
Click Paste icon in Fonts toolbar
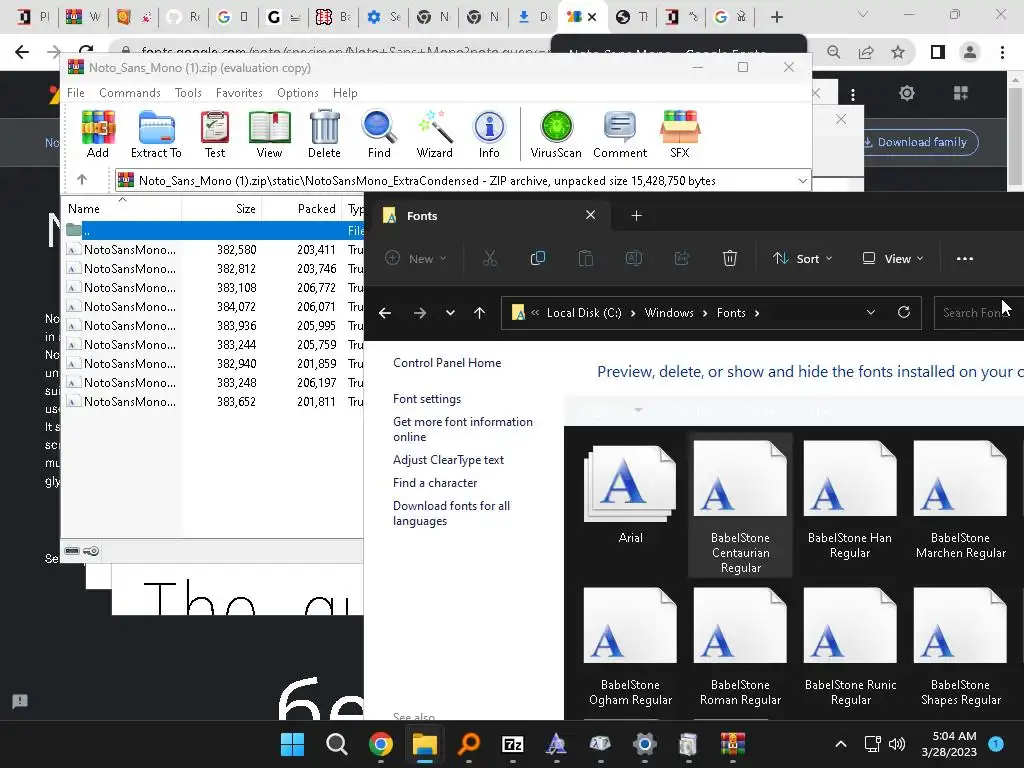click(x=586, y=259)
